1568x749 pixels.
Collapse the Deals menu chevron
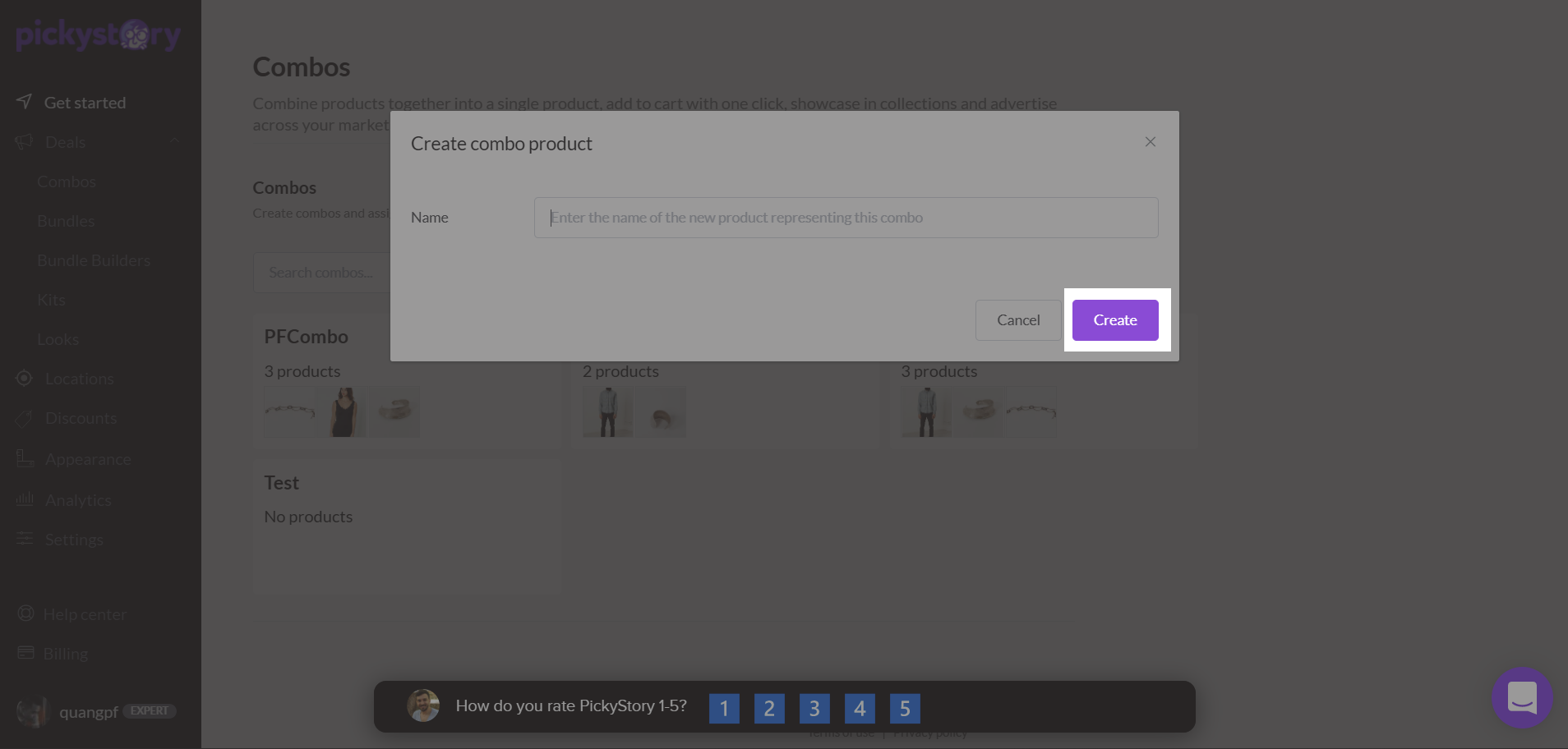(175, 141)
